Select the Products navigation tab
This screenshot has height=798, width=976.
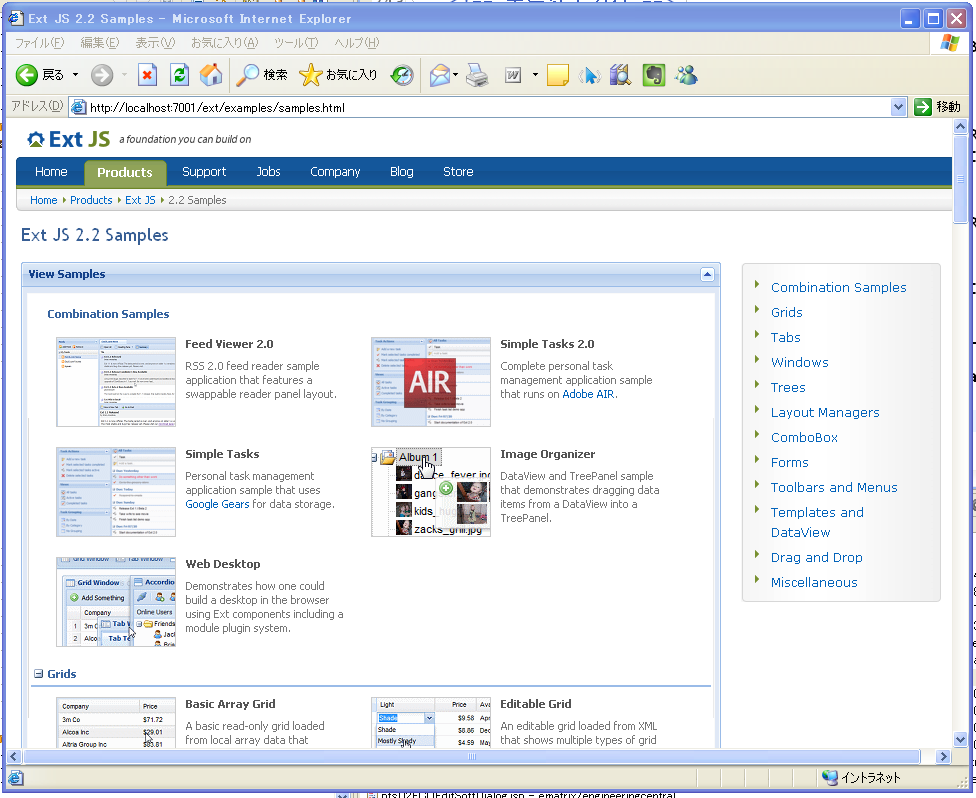(124, 172)
